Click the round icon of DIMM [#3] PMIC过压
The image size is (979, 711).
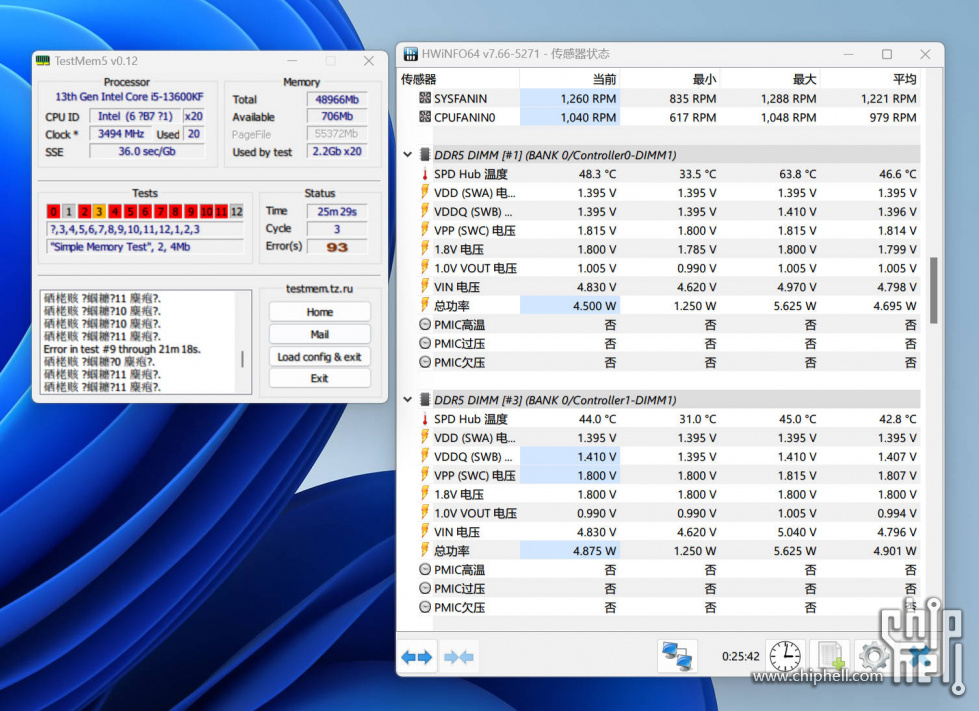(x=425, y=588)
